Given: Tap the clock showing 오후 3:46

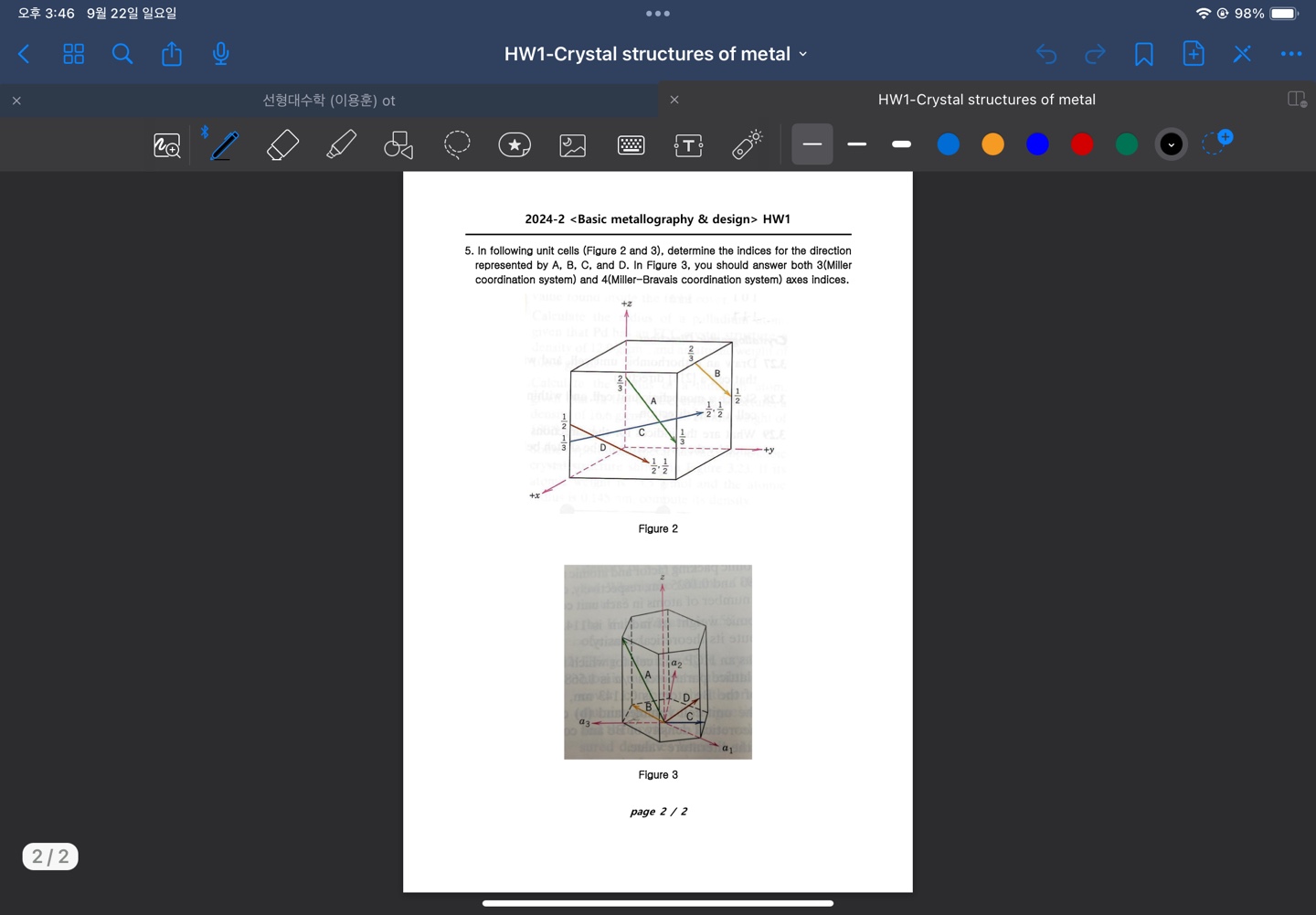Looking at the screenshot, I should pyautogui.click(x=46, y=14).
